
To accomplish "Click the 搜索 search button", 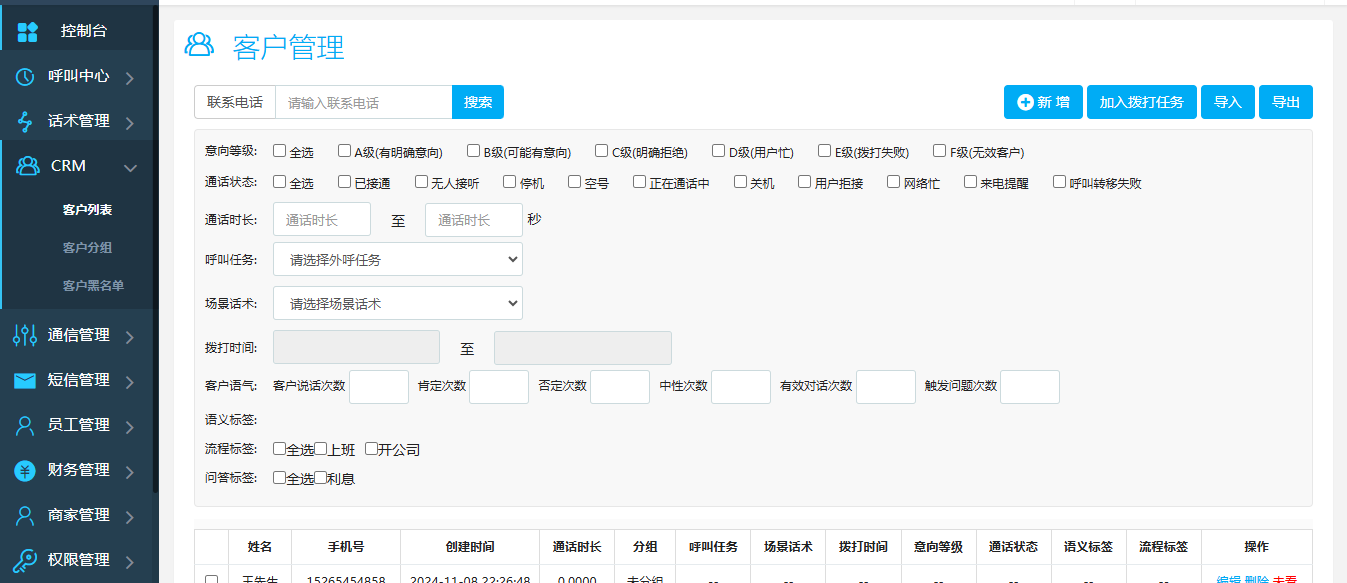I will (x=477, y=101).
